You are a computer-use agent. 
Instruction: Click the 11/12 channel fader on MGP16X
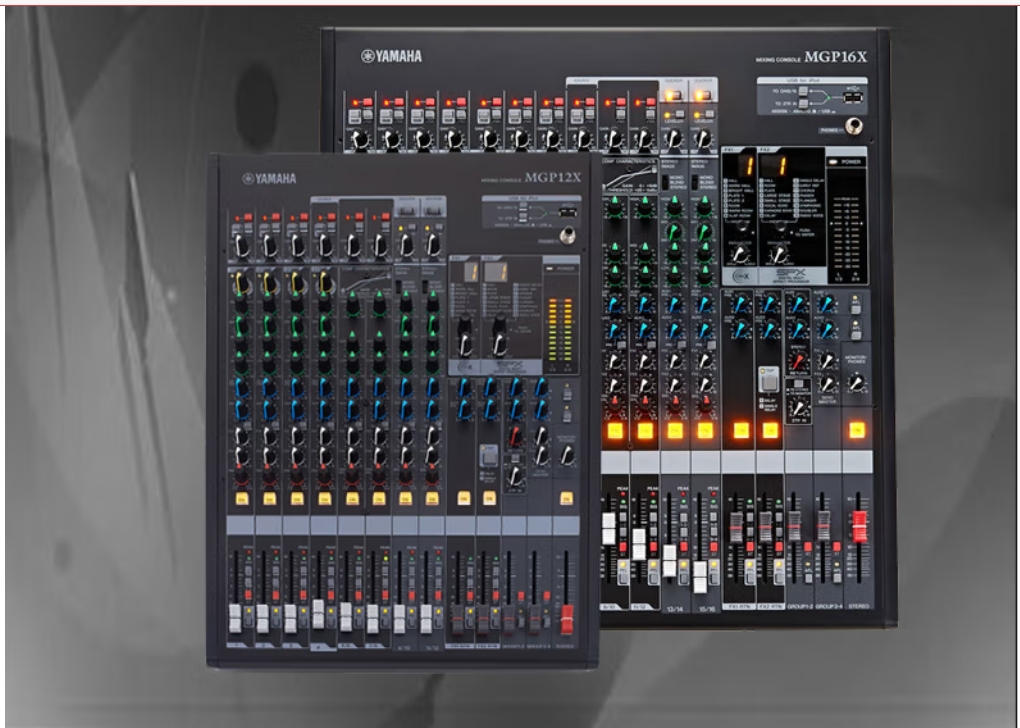click(x=639, y=544)
